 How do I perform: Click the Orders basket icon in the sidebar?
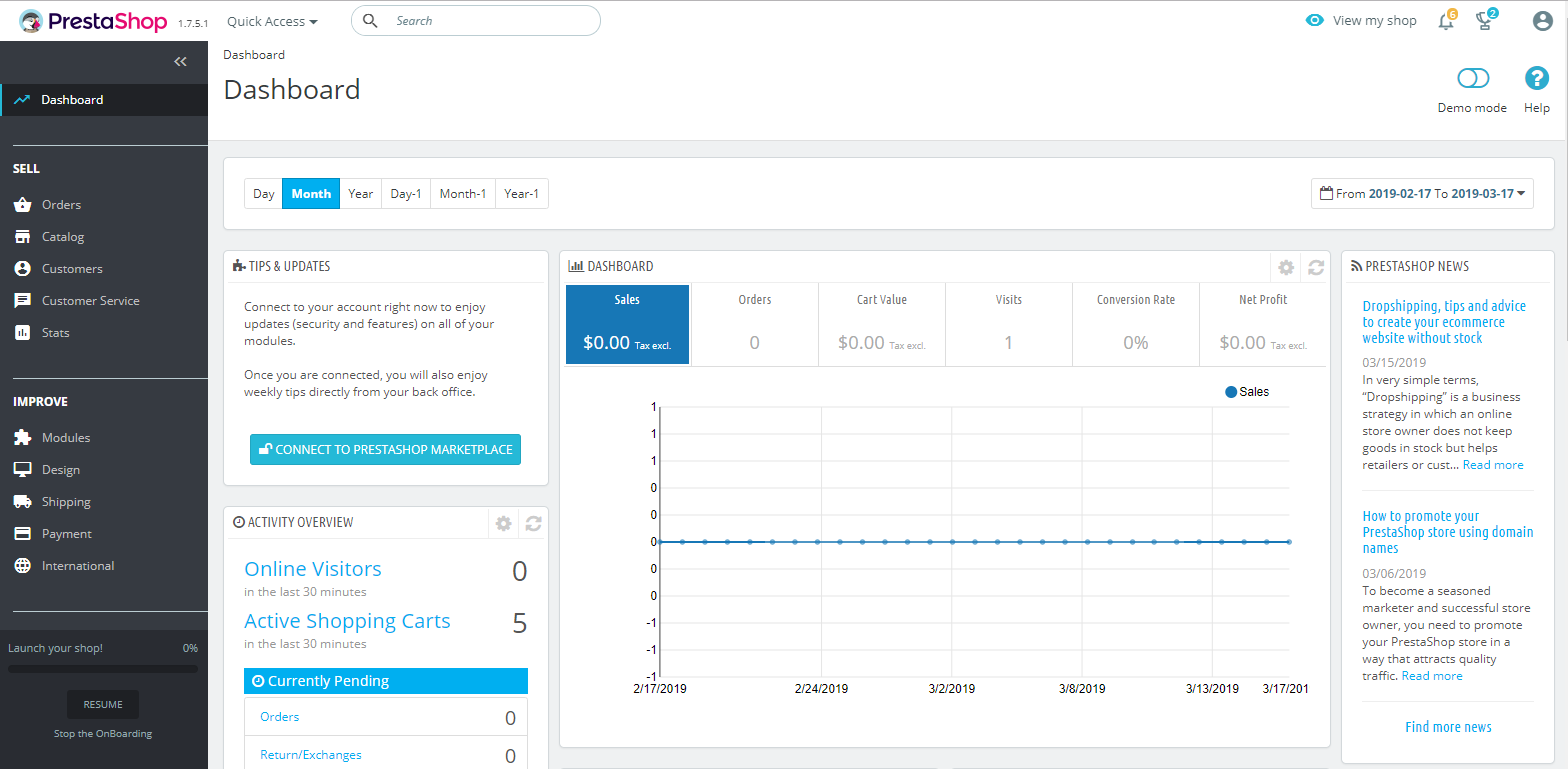click(22, 205)
